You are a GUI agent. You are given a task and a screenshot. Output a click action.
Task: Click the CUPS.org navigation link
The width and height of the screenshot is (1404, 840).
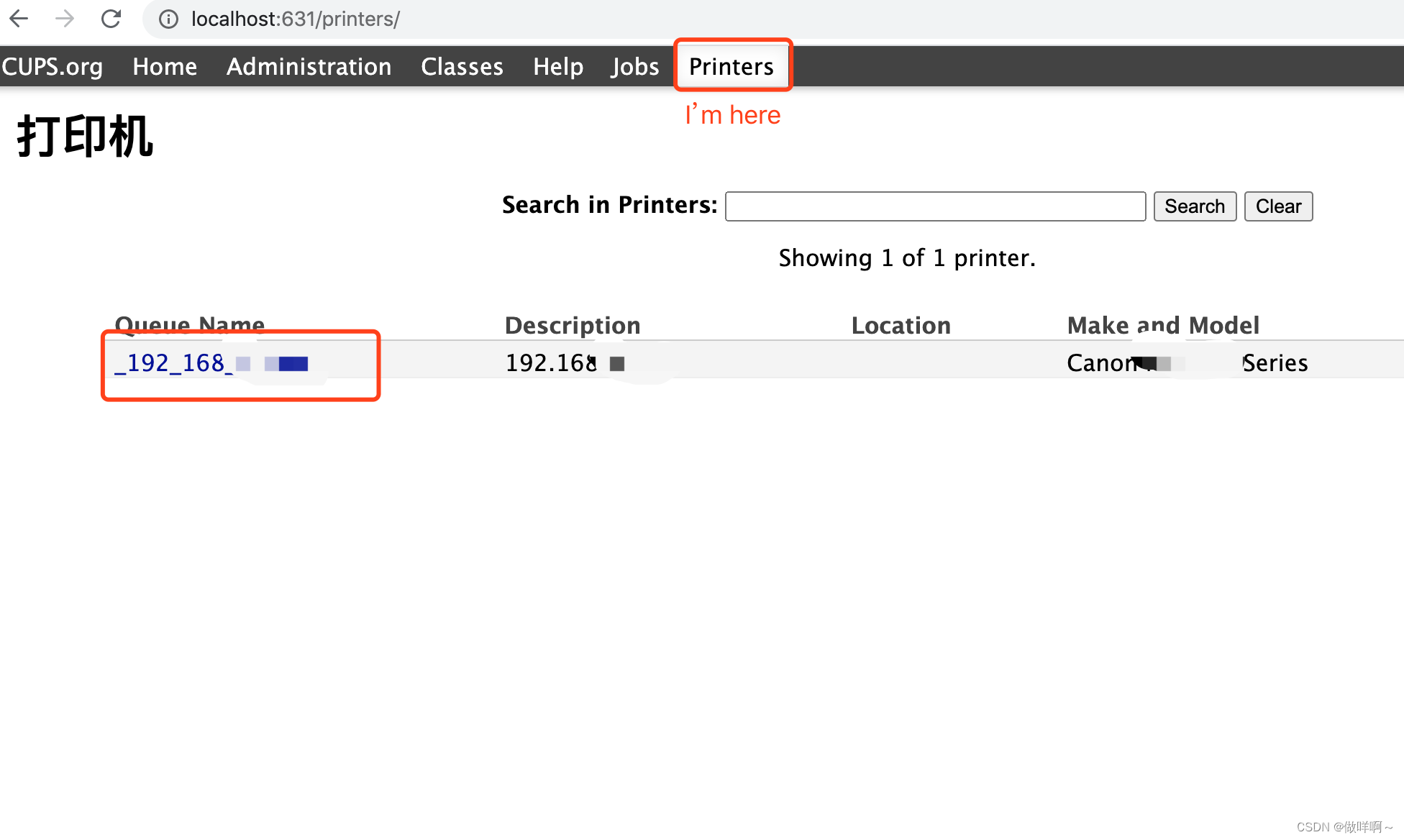53,66
